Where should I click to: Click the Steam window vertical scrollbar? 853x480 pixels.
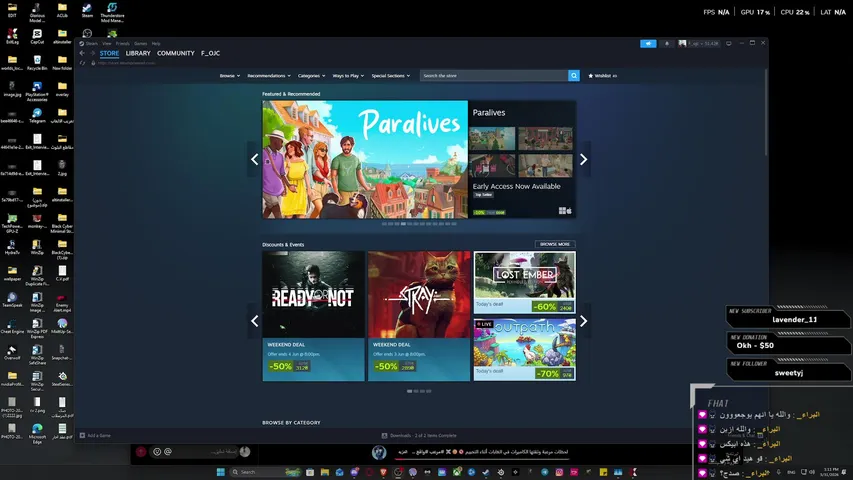point(766,112)
